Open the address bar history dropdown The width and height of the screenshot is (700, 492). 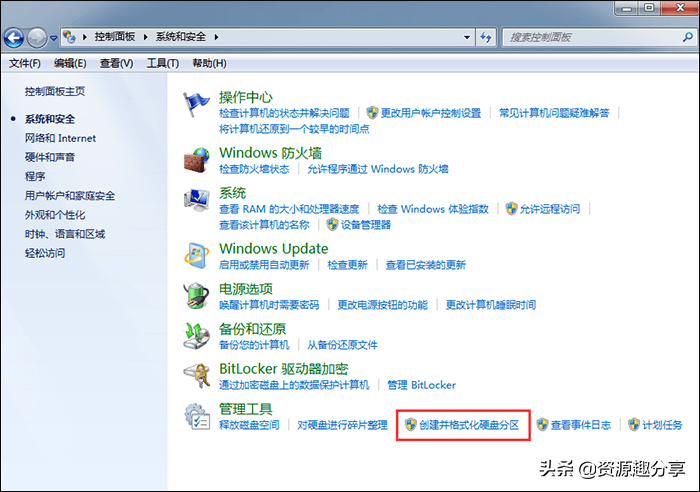tap(467, 38)
